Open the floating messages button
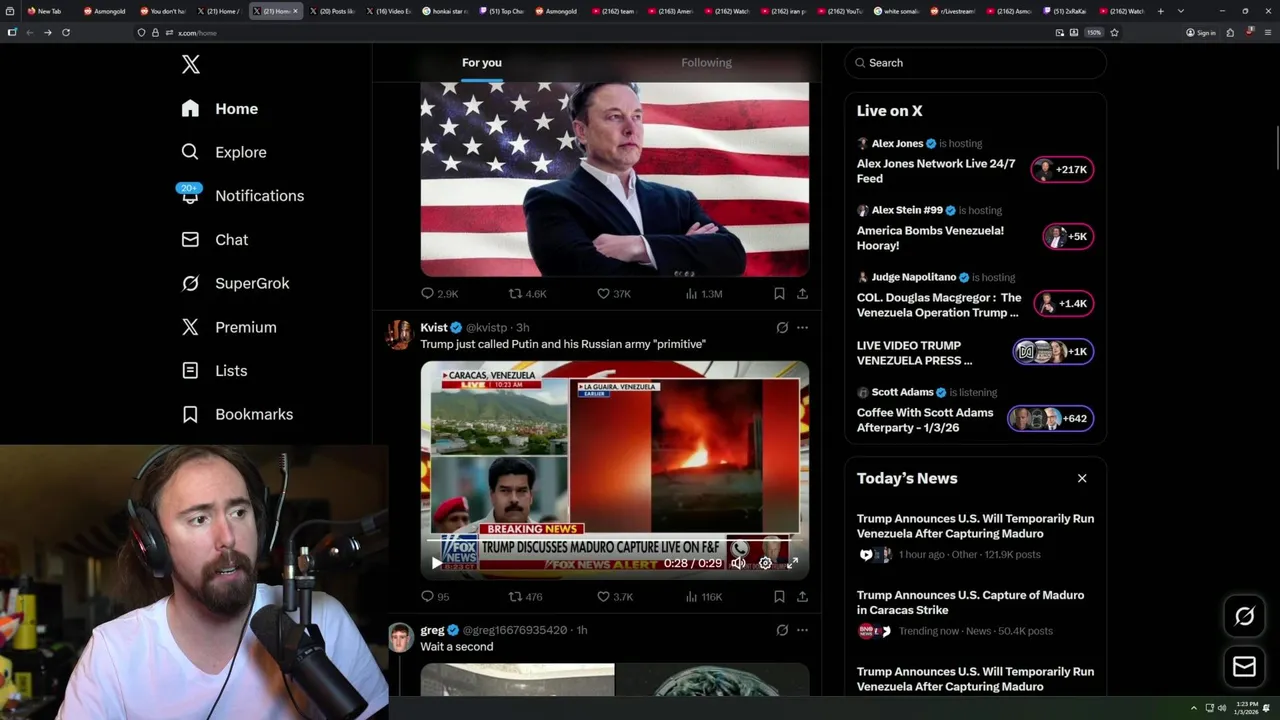This screenshot has height=720, width=1280. pyautogui.click(x=1245, y=666)
